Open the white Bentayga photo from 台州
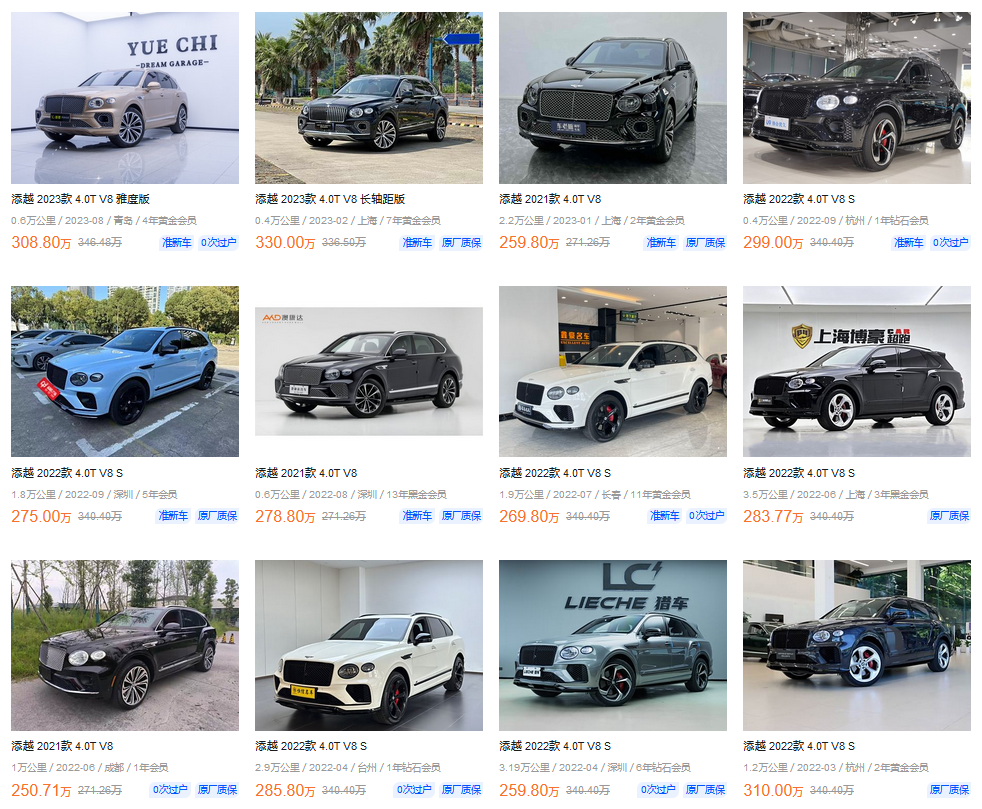Viewport: 982px width, 809px height. tap(369, 645)
